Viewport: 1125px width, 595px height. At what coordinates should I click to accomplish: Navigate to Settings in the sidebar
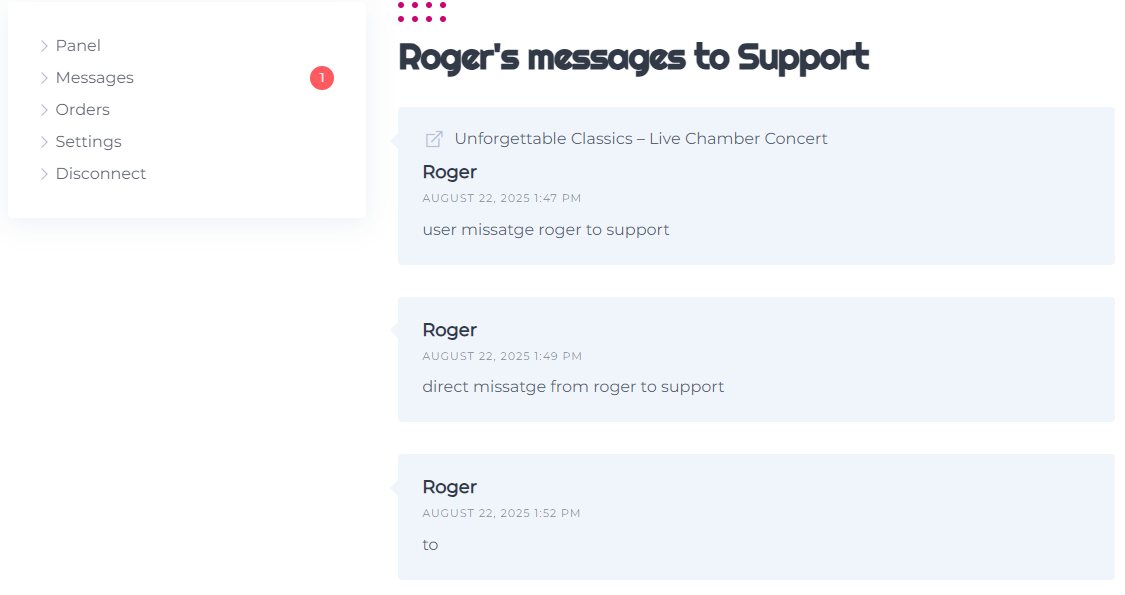[88, 142]
